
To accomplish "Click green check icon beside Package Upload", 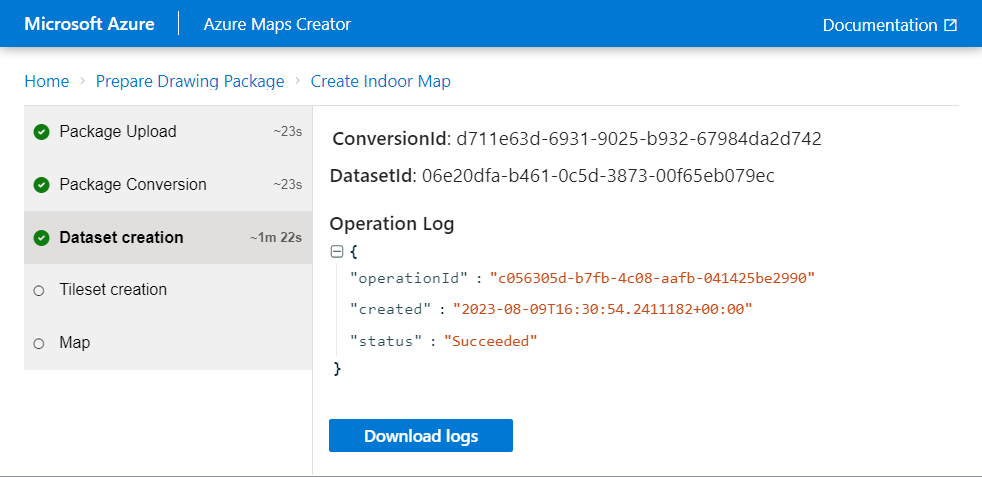I will [x=41, y=132].
